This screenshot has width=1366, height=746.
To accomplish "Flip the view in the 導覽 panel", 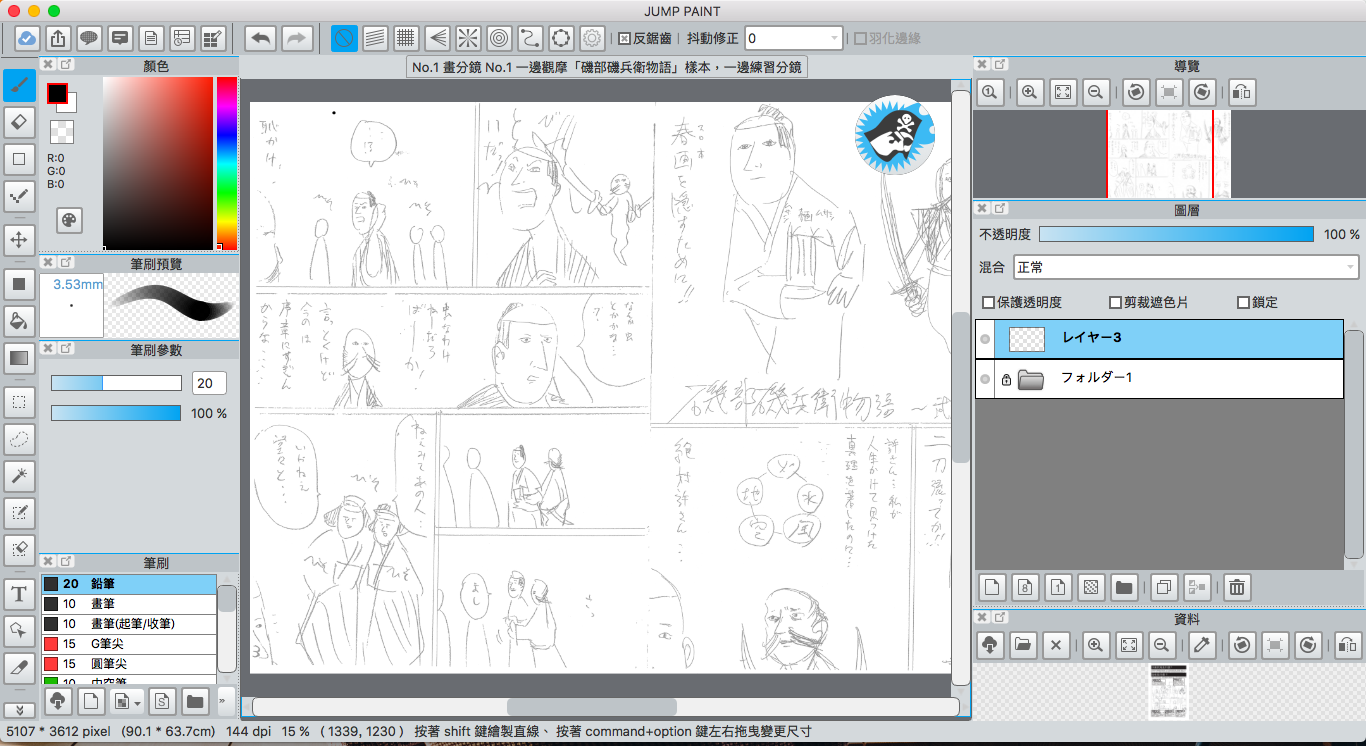I will [x=1241, y=92].
